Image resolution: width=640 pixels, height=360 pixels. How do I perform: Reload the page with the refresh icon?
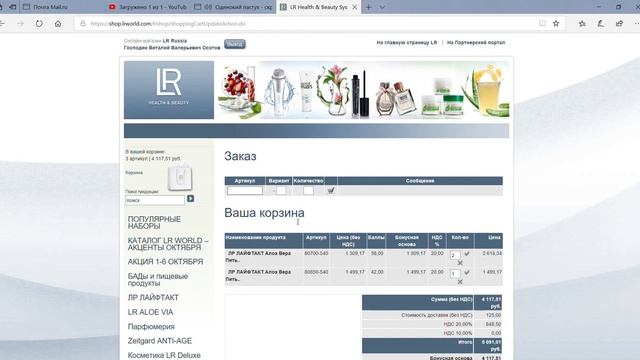click(x=39, y=24)
